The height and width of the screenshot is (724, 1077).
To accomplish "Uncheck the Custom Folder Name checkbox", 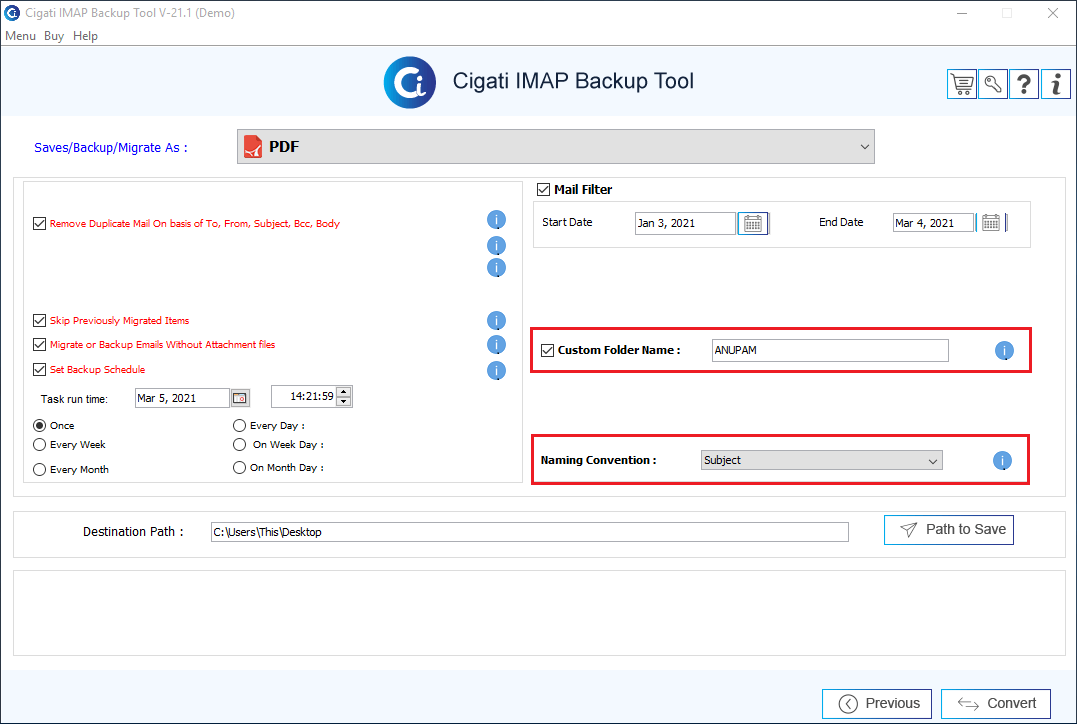I will 547,350.
